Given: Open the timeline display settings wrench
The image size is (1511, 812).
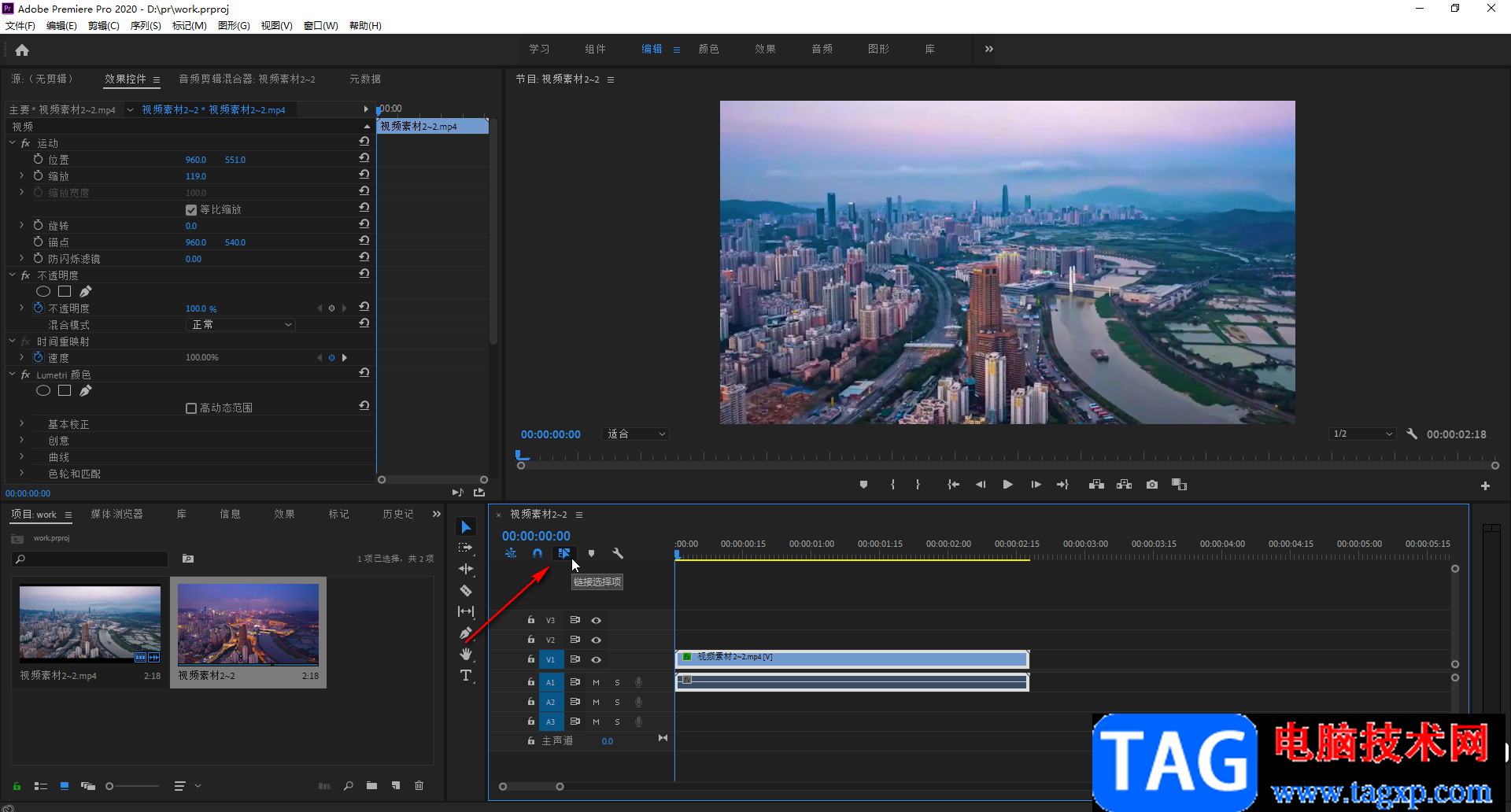Looking at the screenshot, I should tap(618, 553).
